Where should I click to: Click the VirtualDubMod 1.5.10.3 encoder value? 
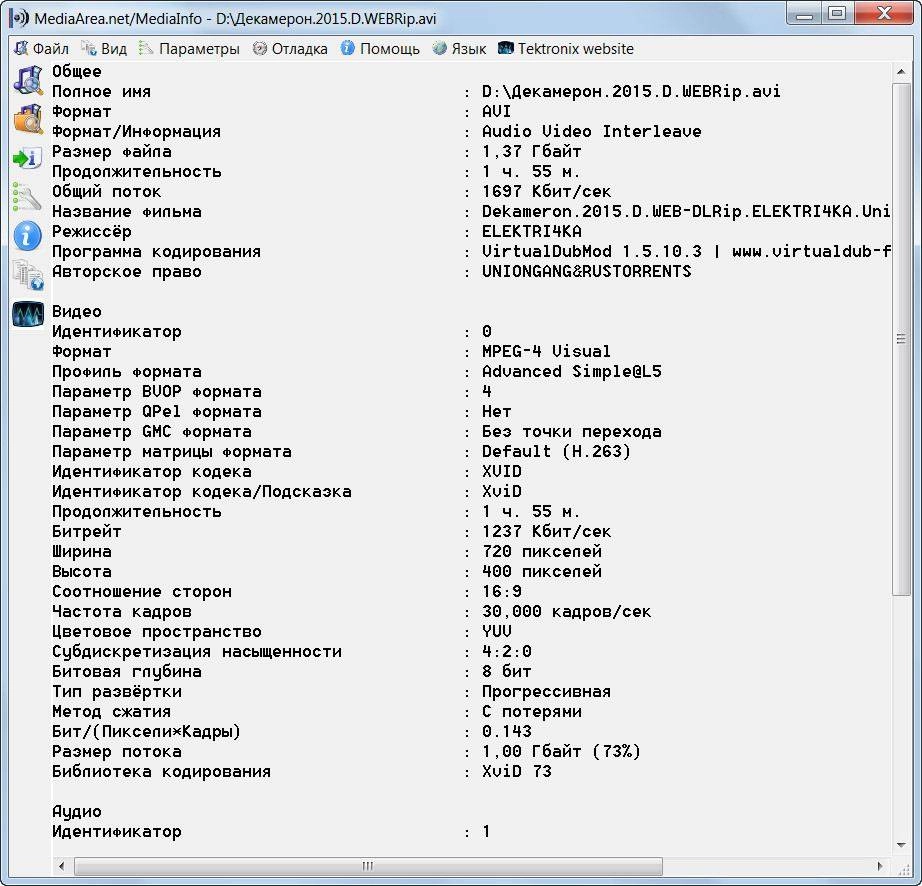[x=686, y=252]
